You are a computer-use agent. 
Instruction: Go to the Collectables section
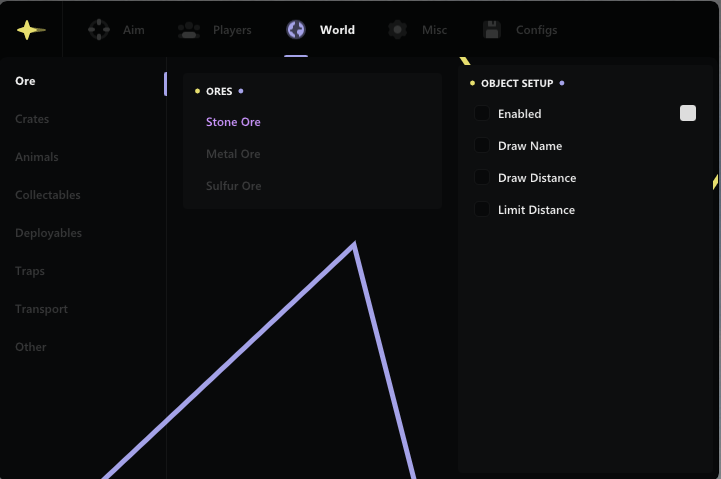tap(48, 195)
